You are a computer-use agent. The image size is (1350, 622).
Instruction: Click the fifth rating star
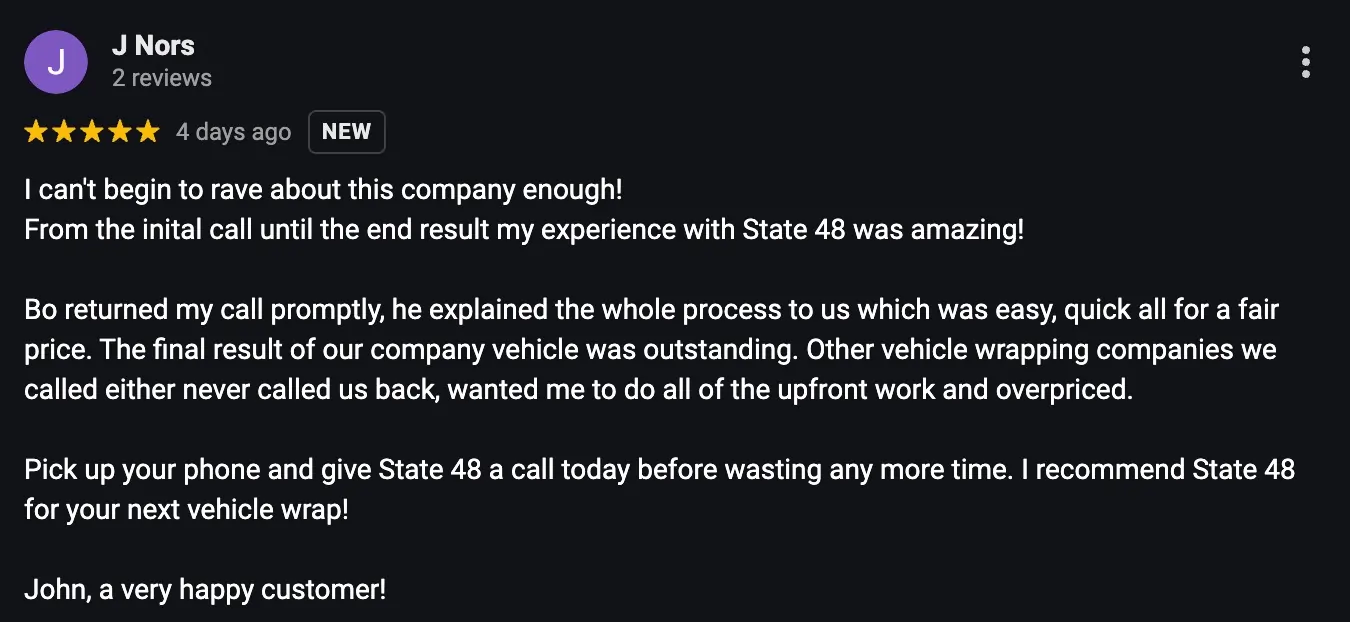(x=148, y=131)
